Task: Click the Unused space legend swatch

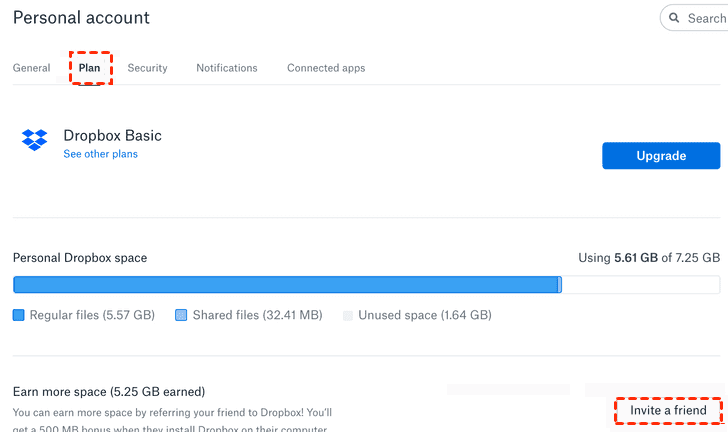Action: click(348, 315)
